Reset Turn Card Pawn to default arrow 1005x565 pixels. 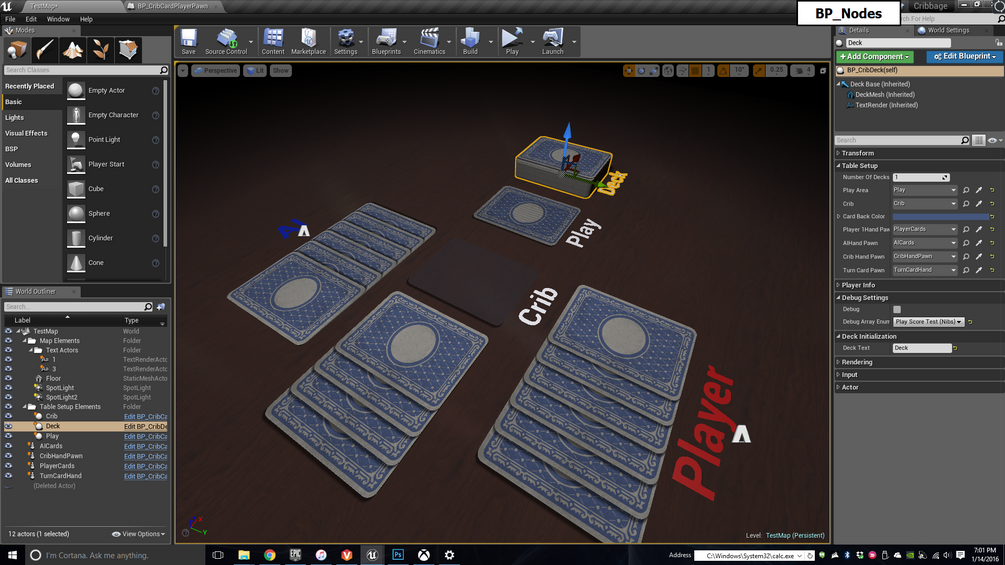pyautogui.click(x=992, y=270)
